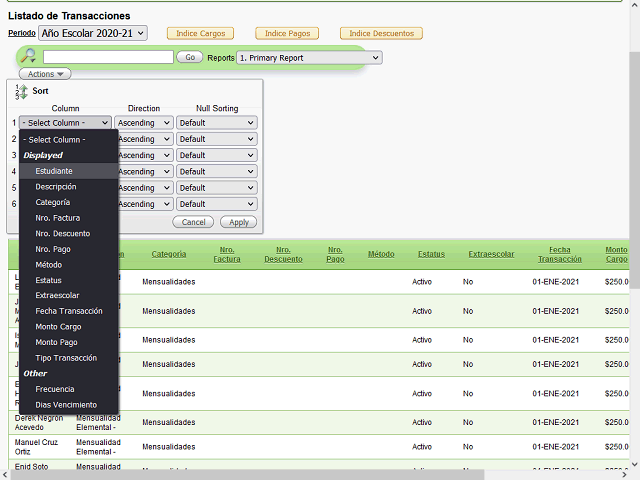Click the vertical scrollbar thumb

point(635,169)
